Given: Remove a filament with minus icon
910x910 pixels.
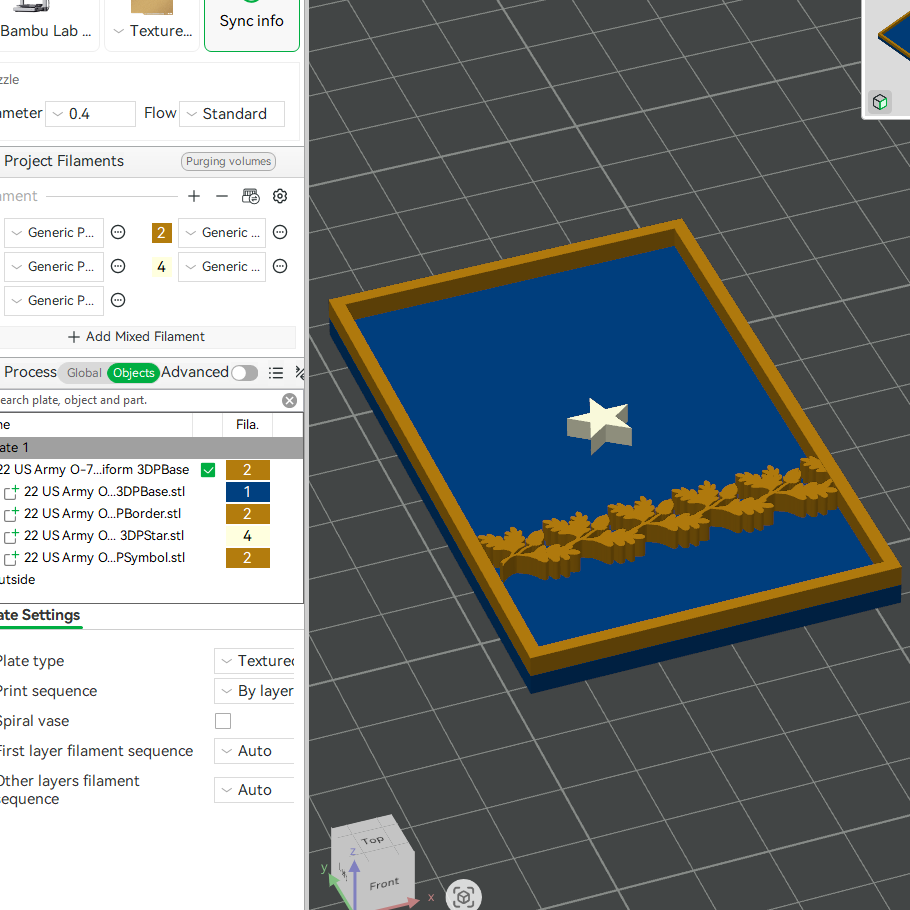Looking at the screenshot, I should point(222,196).
